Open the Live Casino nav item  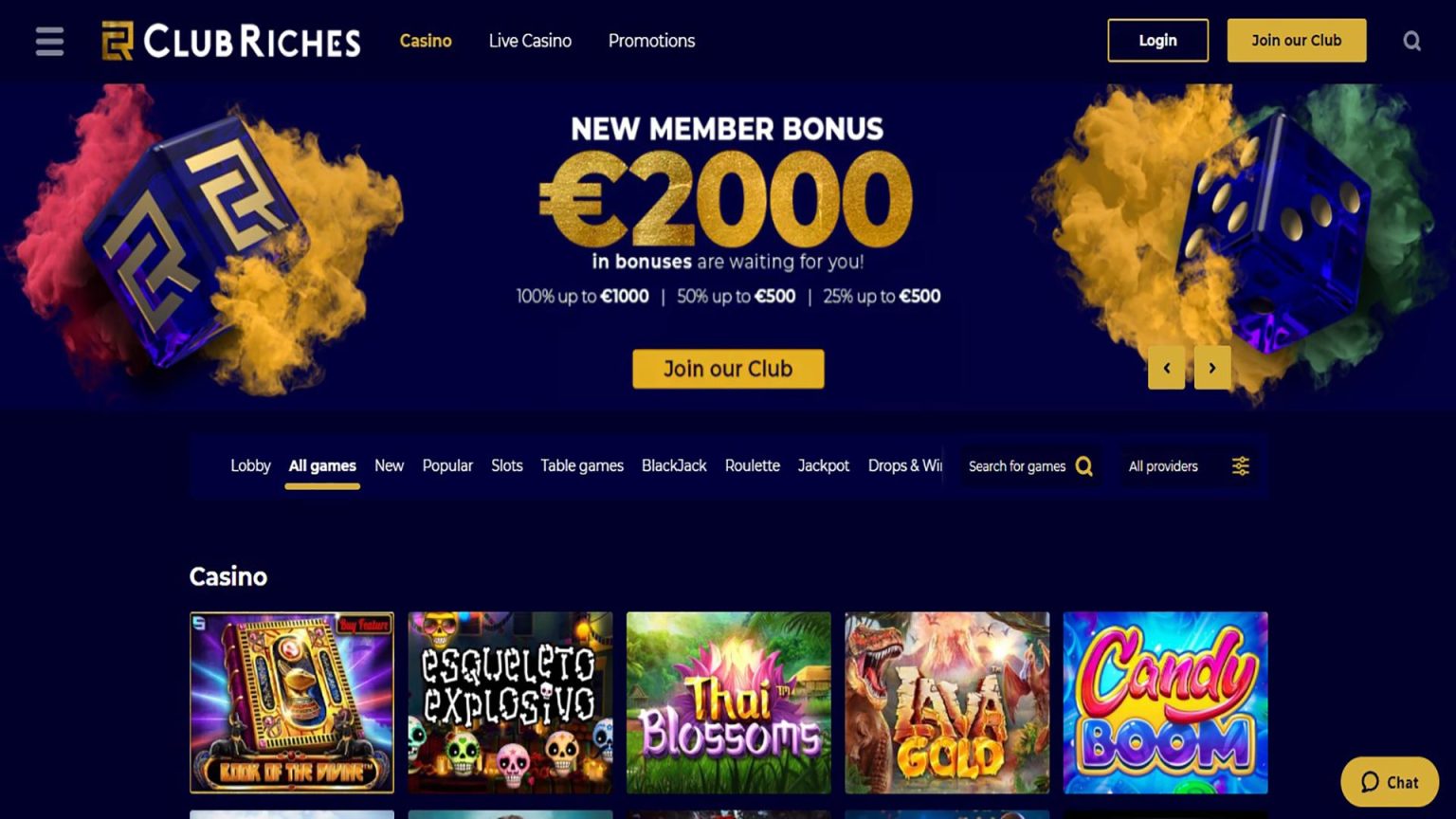(530, 41)
